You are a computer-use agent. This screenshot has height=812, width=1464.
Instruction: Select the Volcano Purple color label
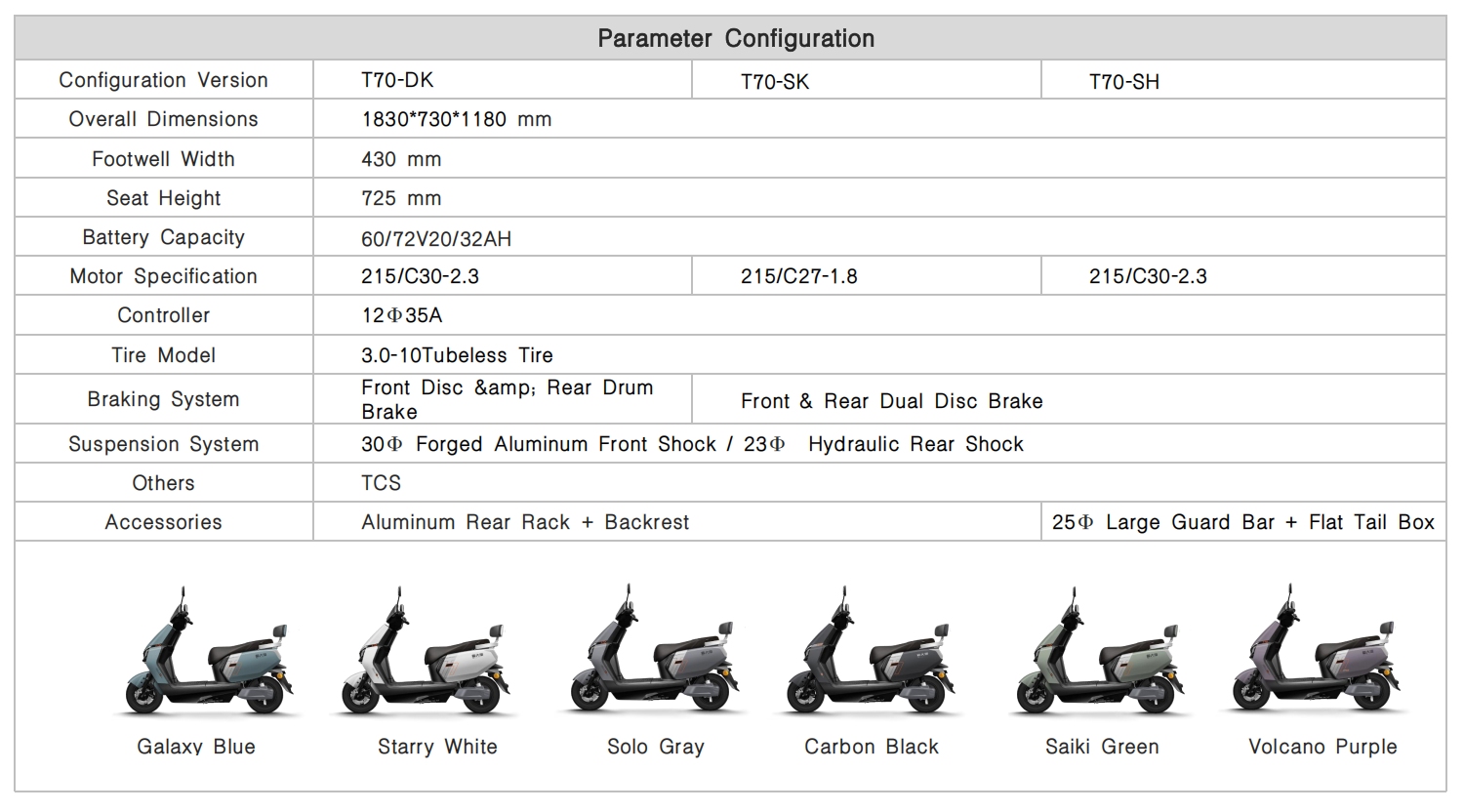tap(1322, 747)
